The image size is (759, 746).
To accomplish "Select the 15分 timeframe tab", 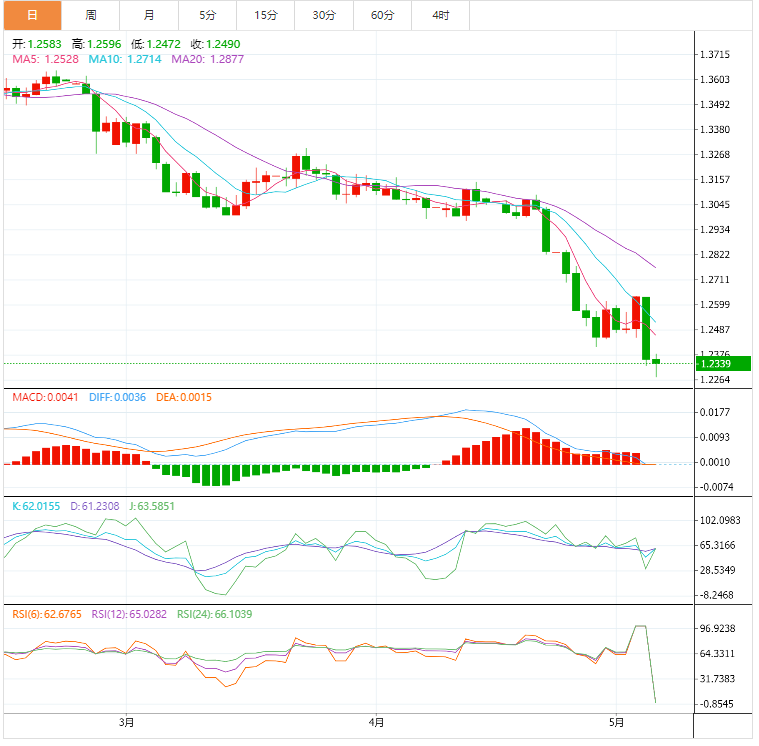I will point(266,15).
